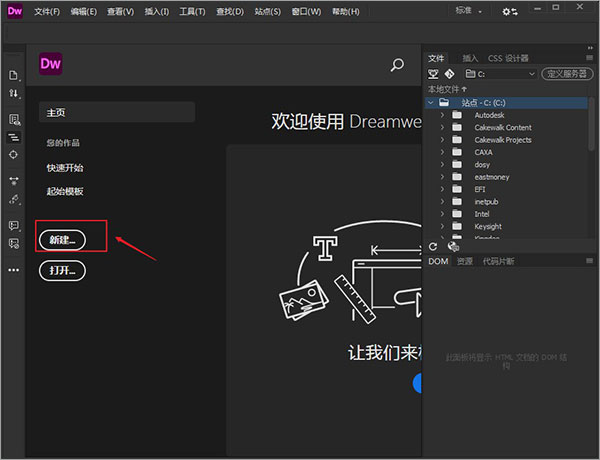
Task: Open the 编辑(E) menu
Action: point(83,12)
